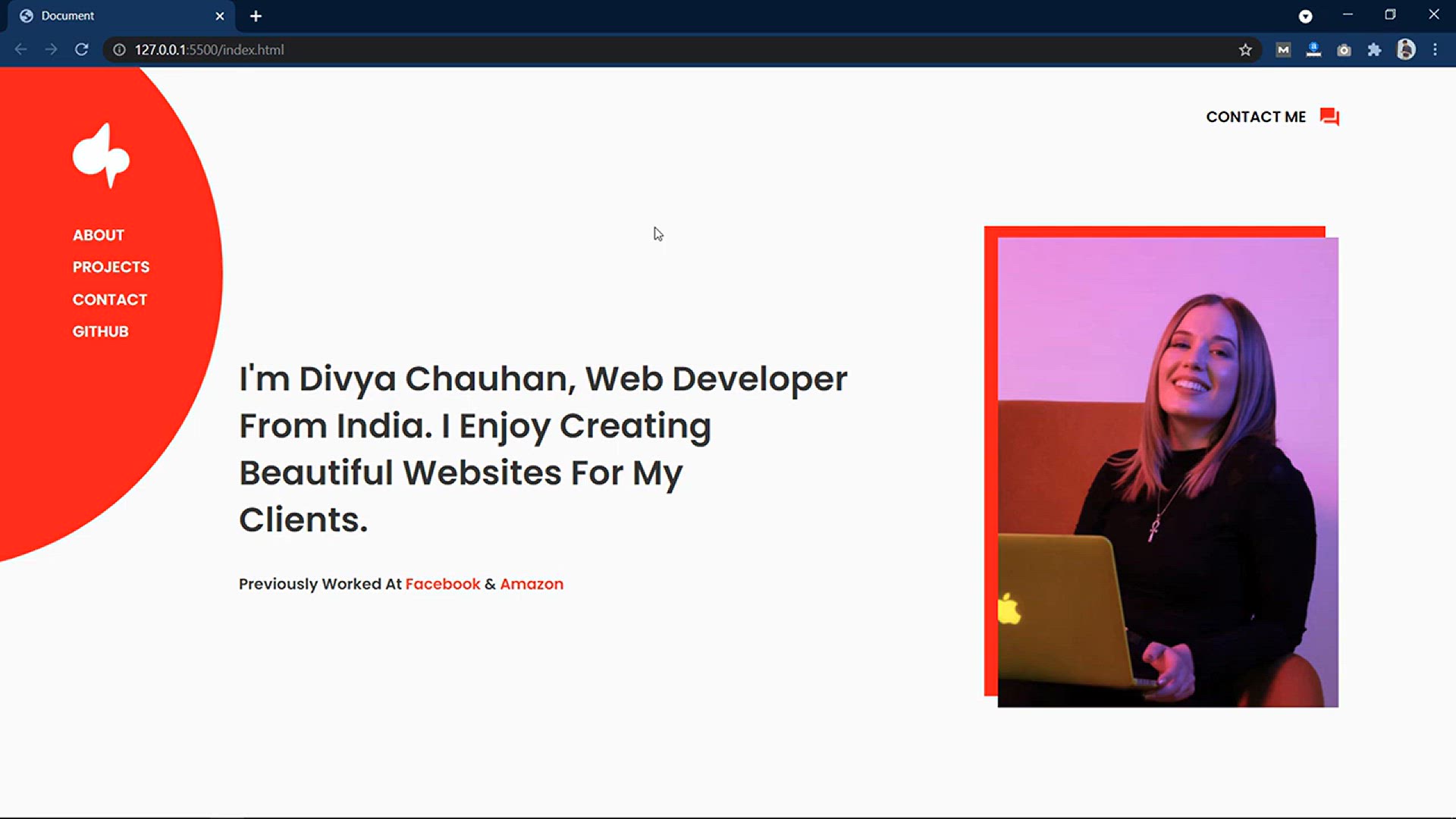This screenshot has width=1456, height=819.
Task: Open the Chrome three-dot menu
Action: point(1435,49)
